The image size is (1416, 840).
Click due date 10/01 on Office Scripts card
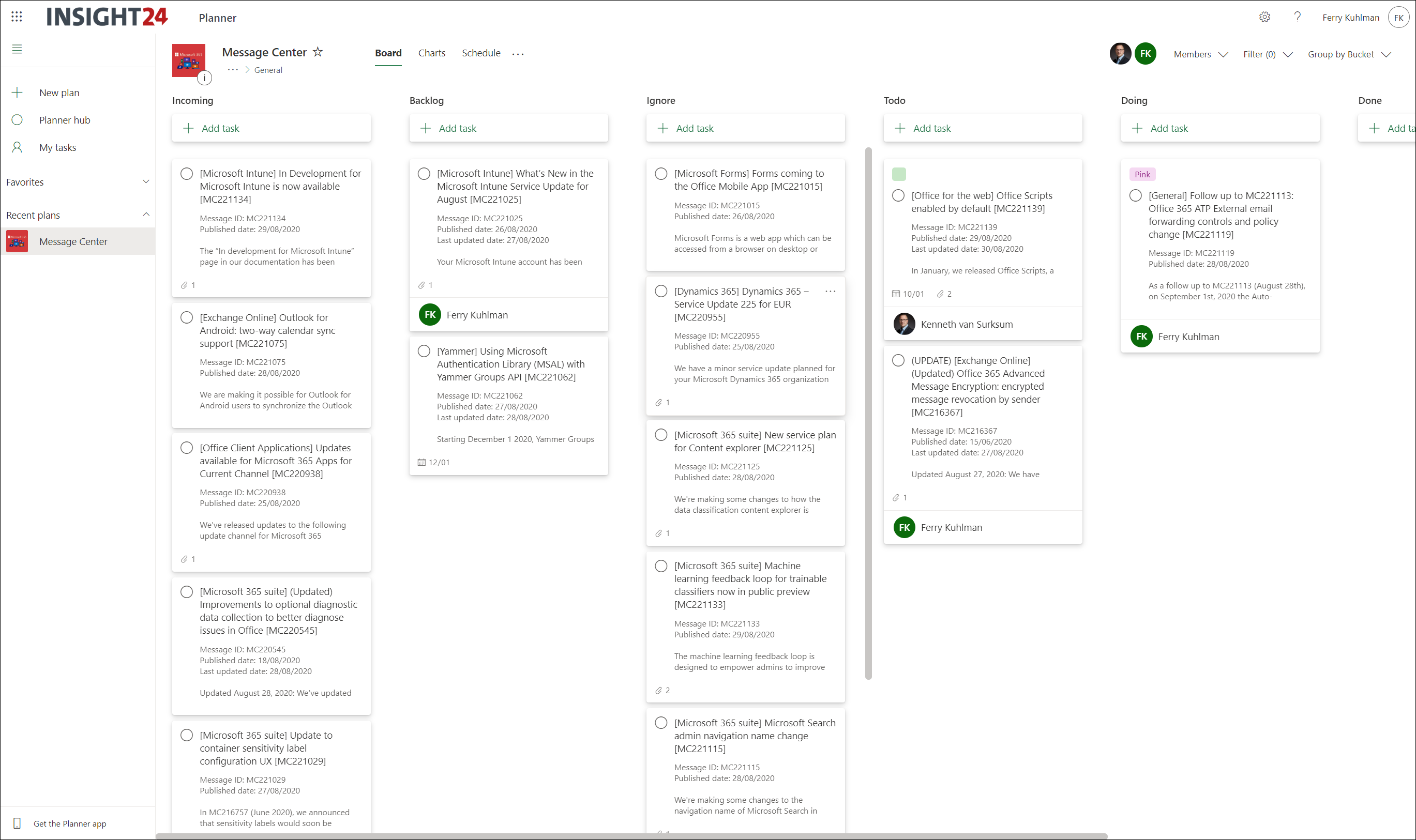click(x=908, y=294)
